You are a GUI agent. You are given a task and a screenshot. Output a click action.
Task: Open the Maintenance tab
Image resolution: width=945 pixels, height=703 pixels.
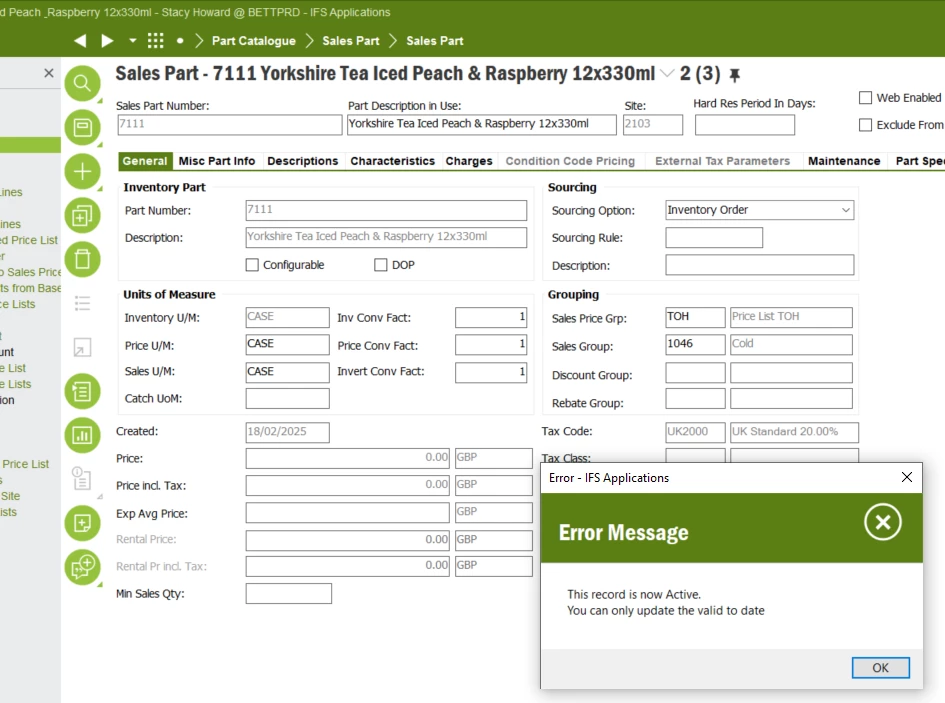(x=844, y=161)
